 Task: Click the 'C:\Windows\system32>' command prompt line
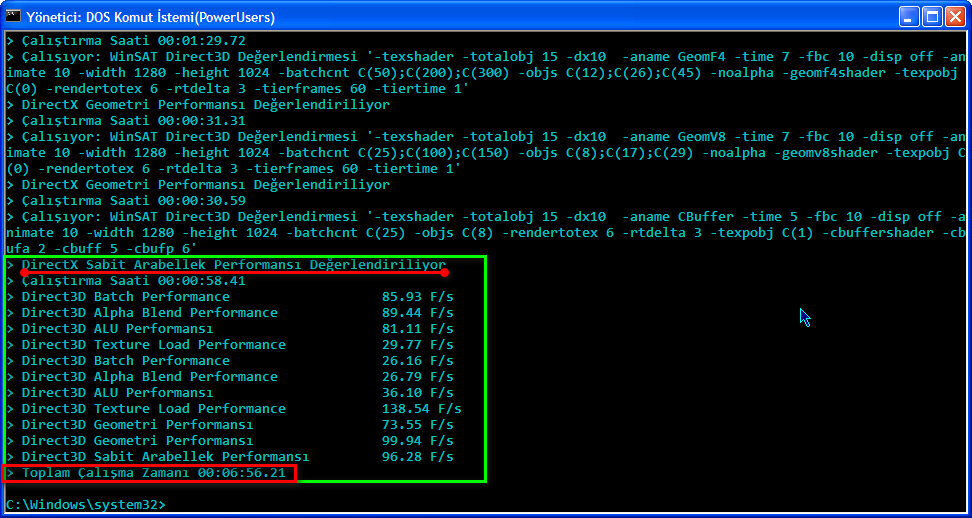[86, 505]
